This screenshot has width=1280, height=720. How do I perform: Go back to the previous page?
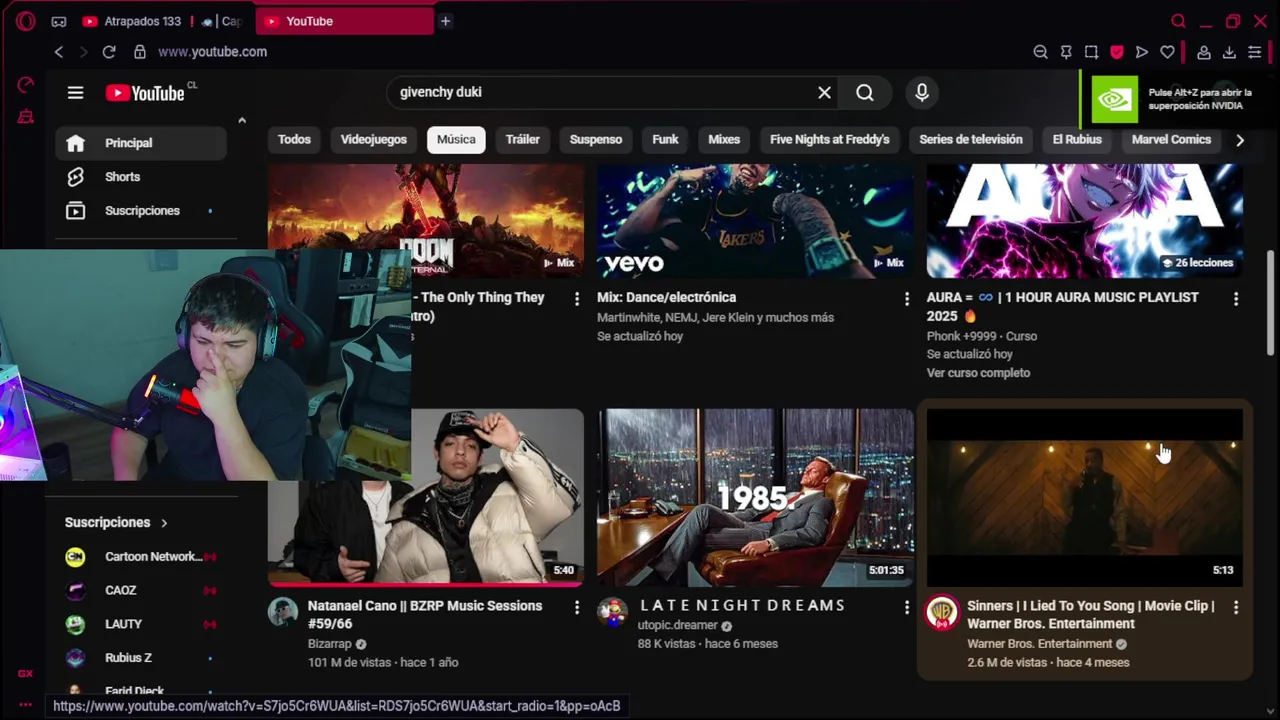click(59, 52)
